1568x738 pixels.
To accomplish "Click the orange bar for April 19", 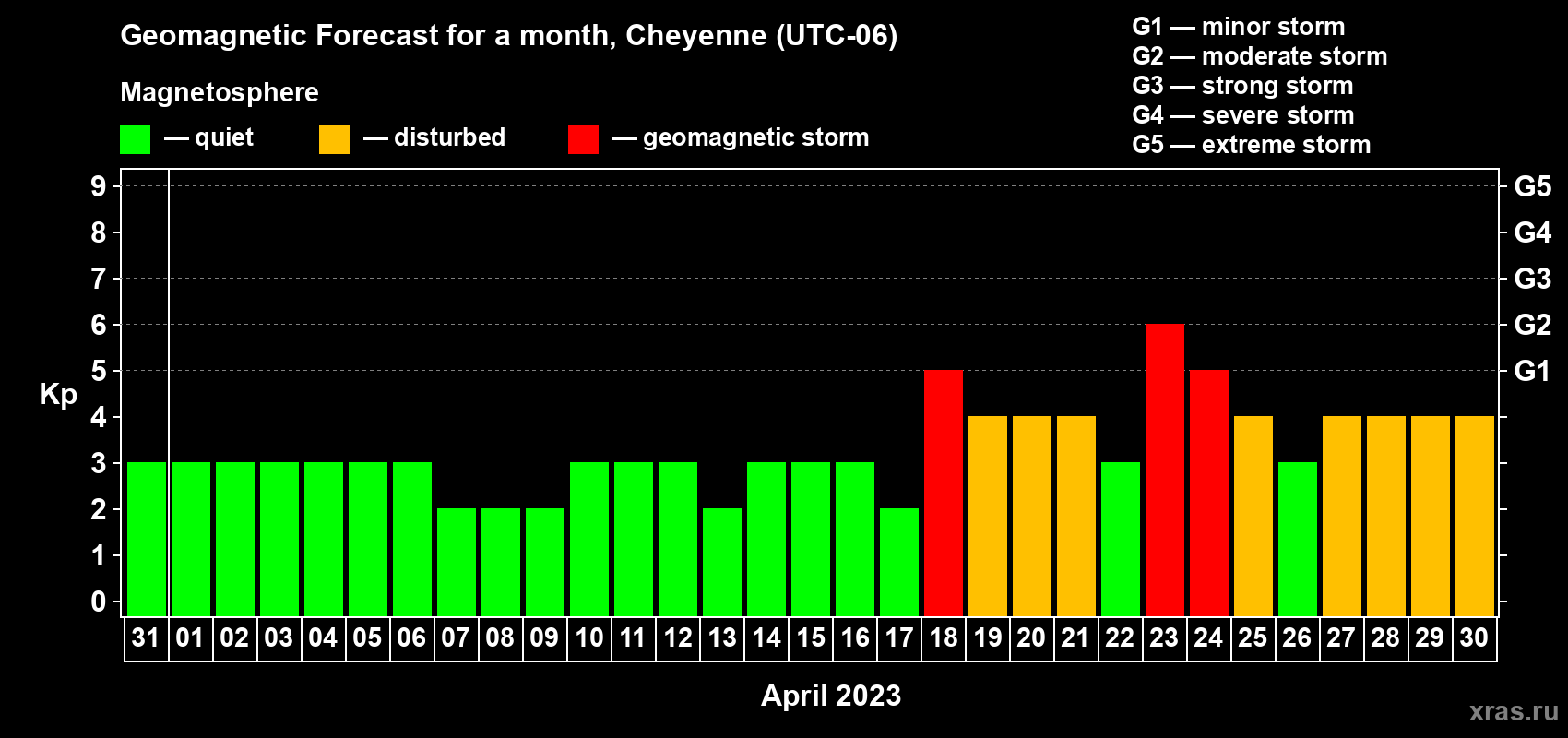I will (988, 516).
